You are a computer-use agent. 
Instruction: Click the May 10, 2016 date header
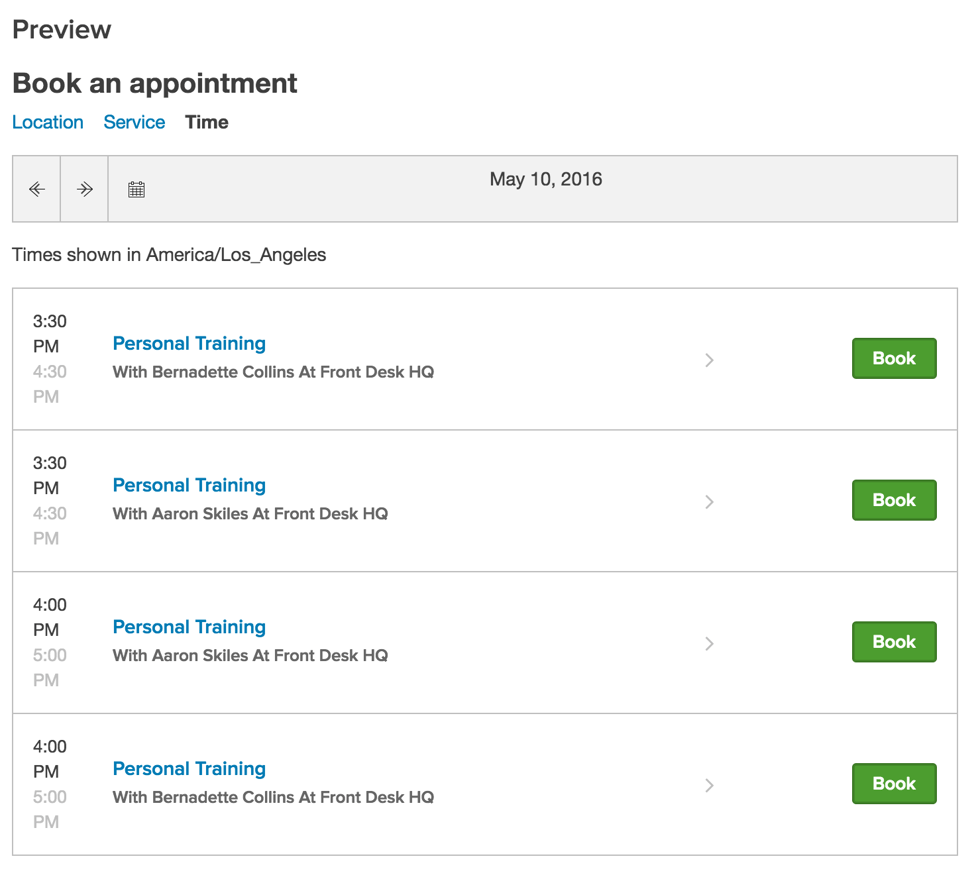[x=546, y=180]
